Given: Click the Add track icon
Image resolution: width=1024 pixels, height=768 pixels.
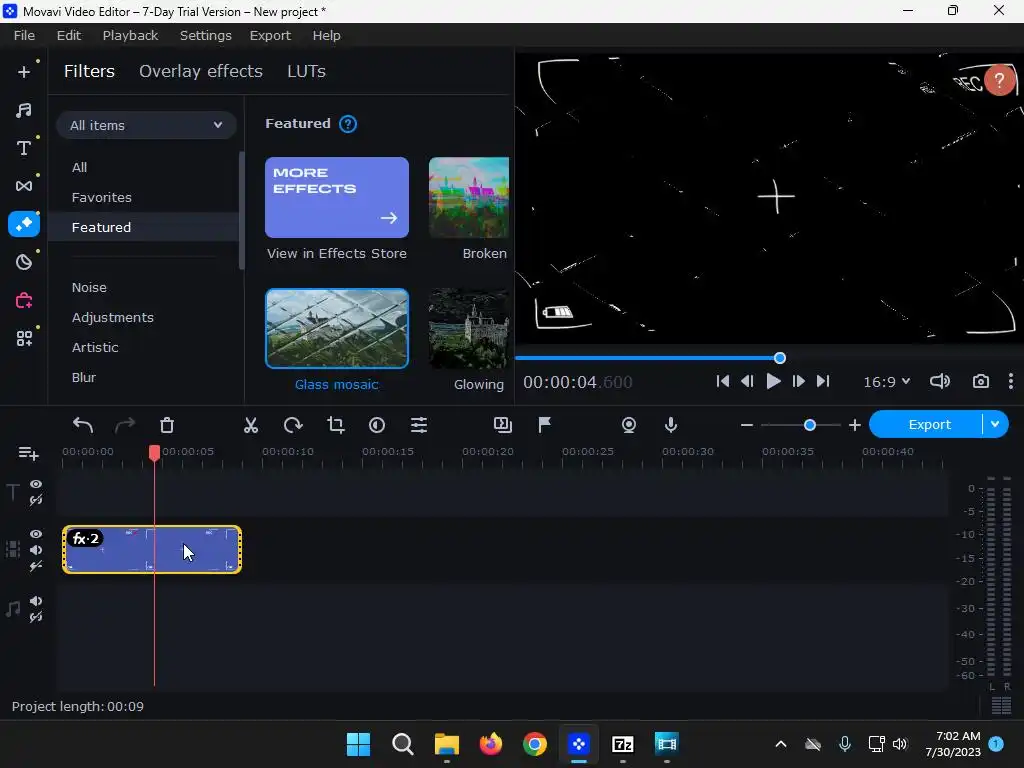Looking at the screenshot, I should tap(28, 453).
